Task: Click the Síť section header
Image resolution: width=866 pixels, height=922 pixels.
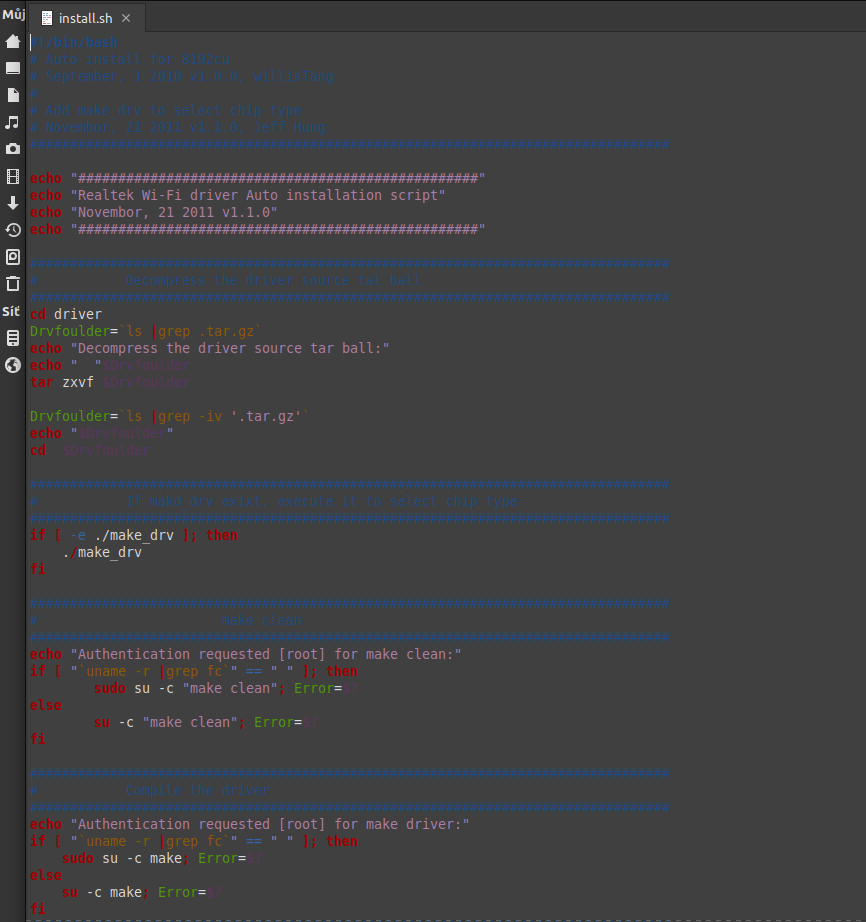Action: pos(11,311)
